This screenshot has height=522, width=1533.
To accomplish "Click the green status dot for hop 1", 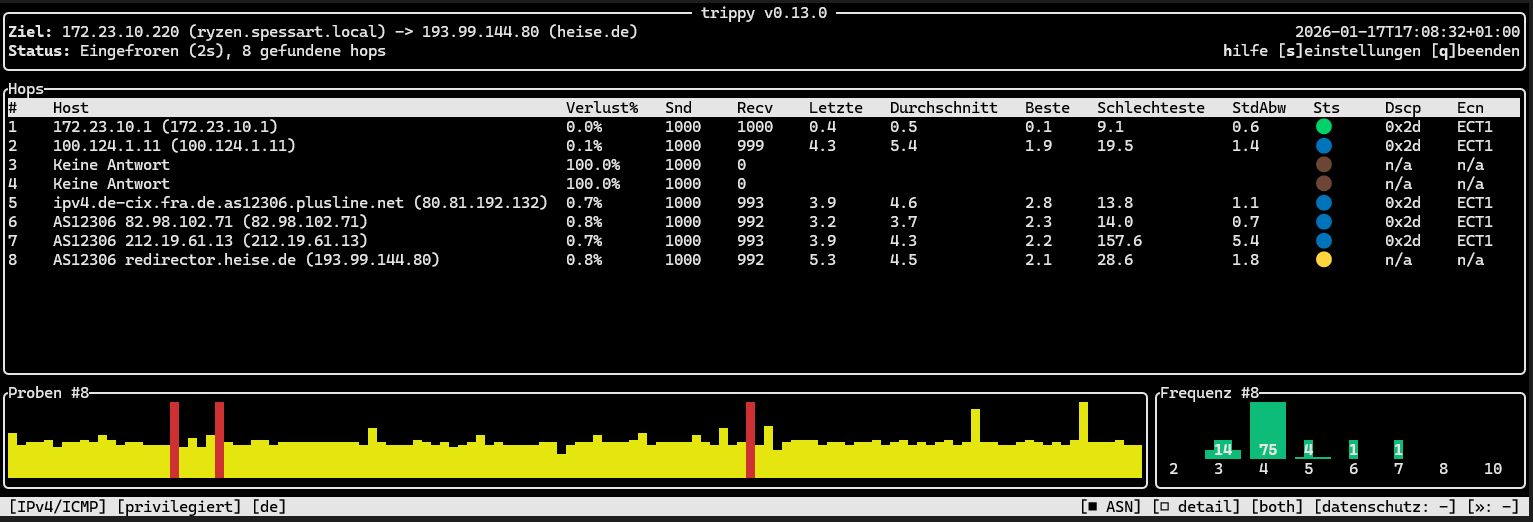I will [1324, 127].
